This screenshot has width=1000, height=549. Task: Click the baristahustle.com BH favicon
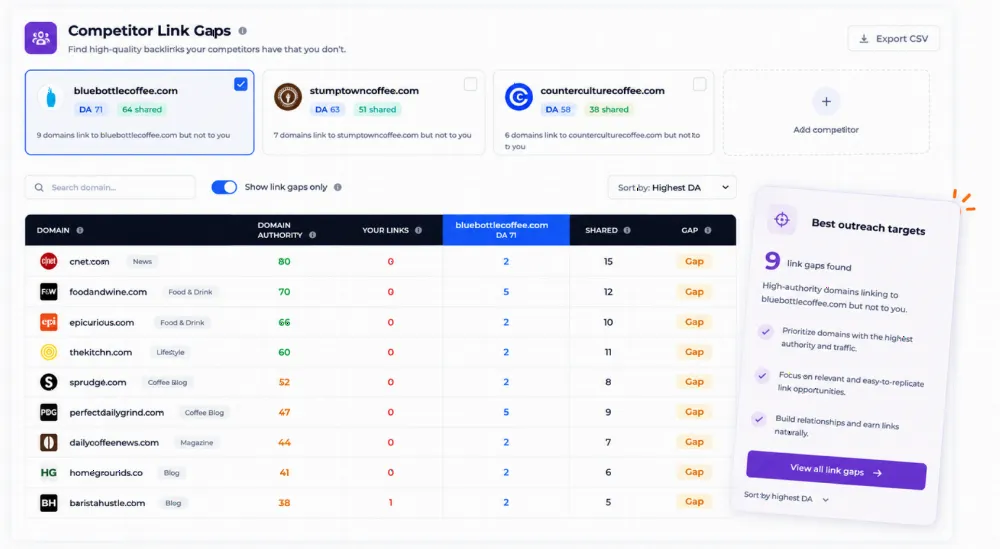(x=48, y=502)
